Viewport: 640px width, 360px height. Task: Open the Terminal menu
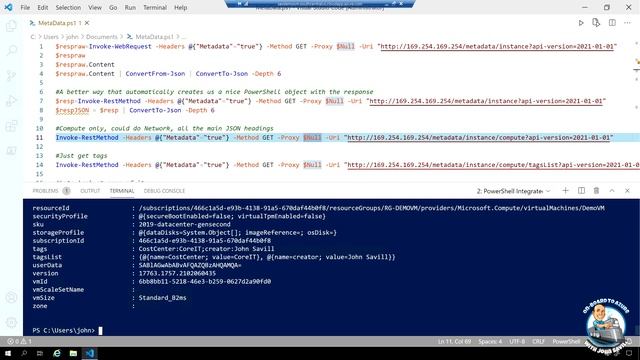[x=155, y=7]
